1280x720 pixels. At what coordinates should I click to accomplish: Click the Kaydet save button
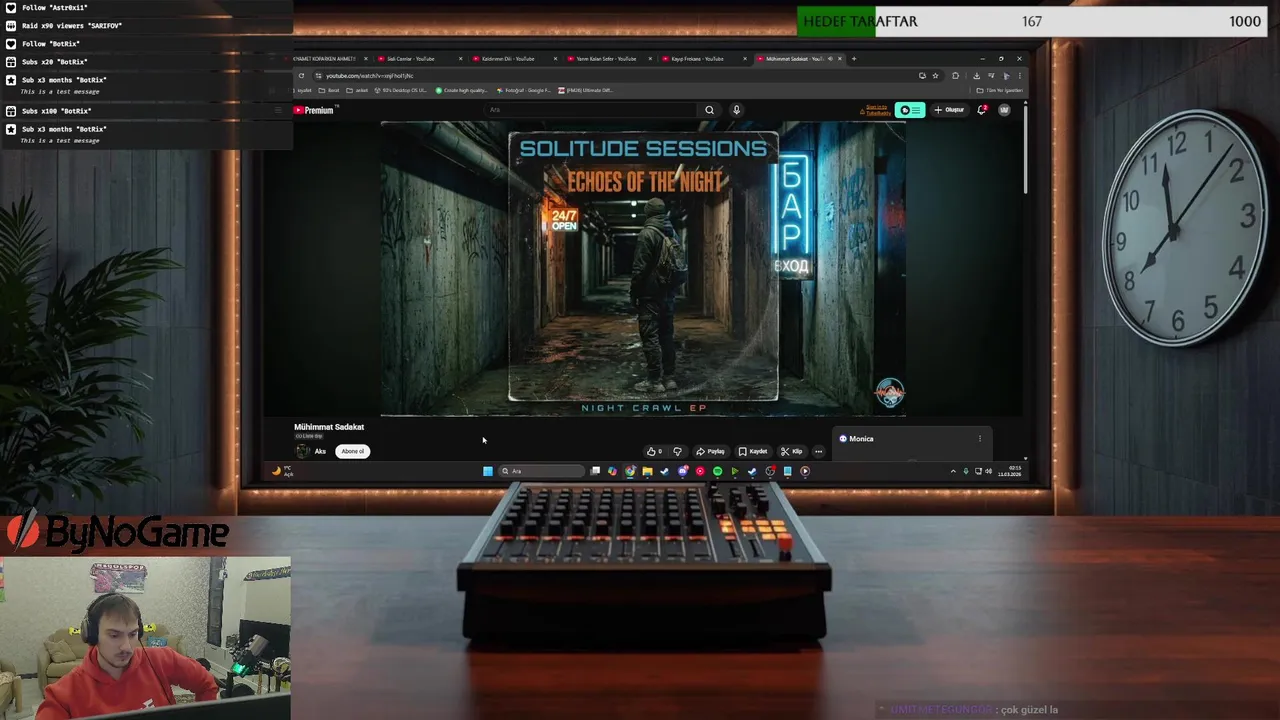[753, 451]
